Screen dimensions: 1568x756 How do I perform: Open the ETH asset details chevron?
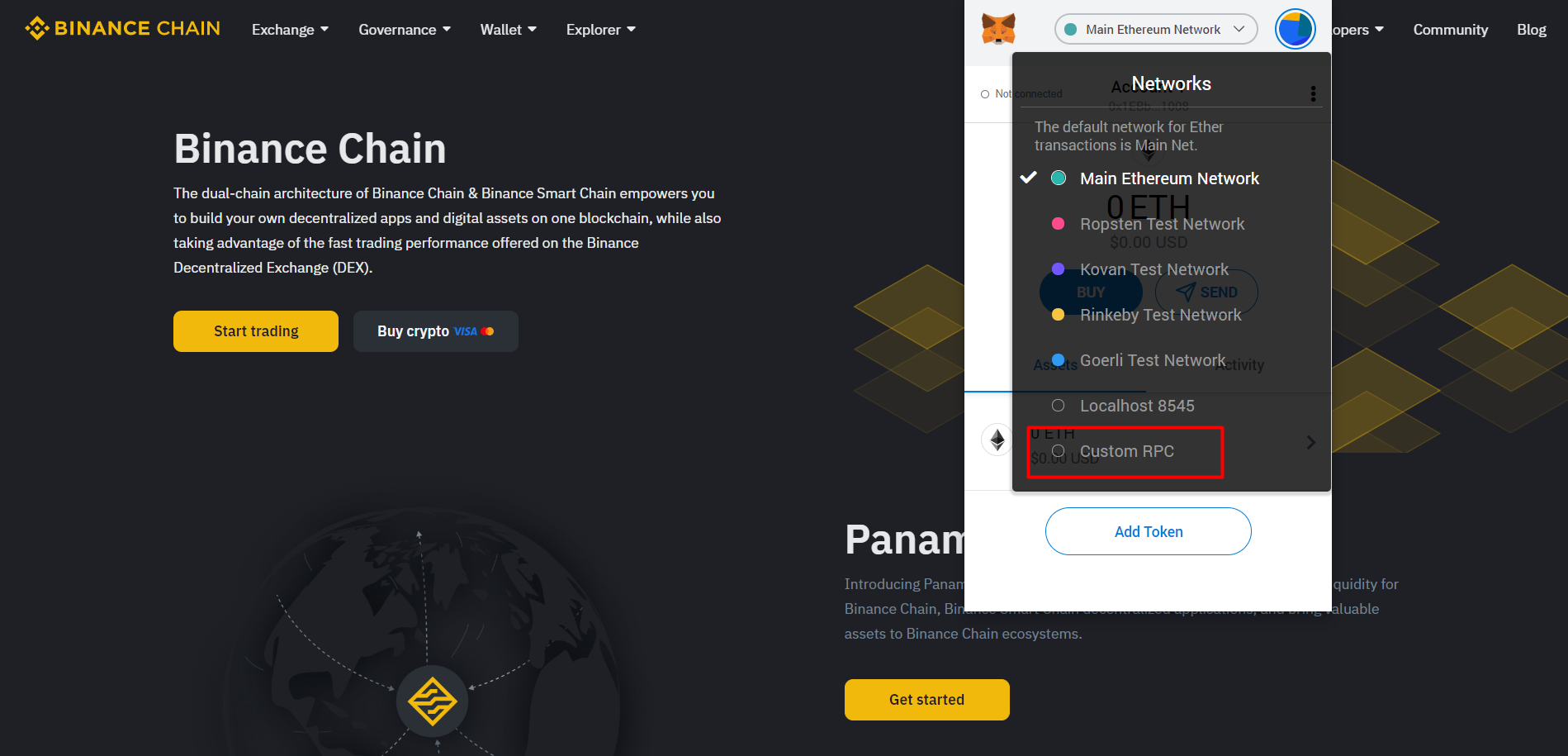[x=1311, y=442]
